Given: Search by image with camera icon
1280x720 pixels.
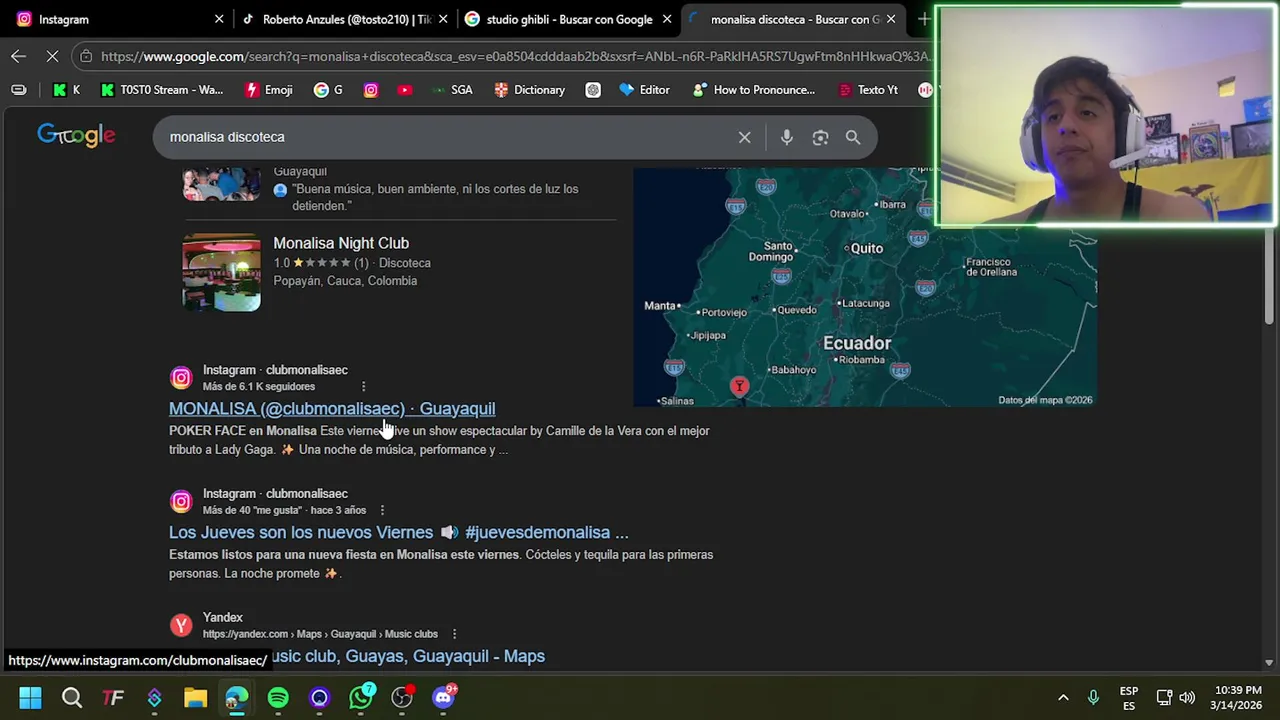Looking at the screenshot, I should 820,137.
